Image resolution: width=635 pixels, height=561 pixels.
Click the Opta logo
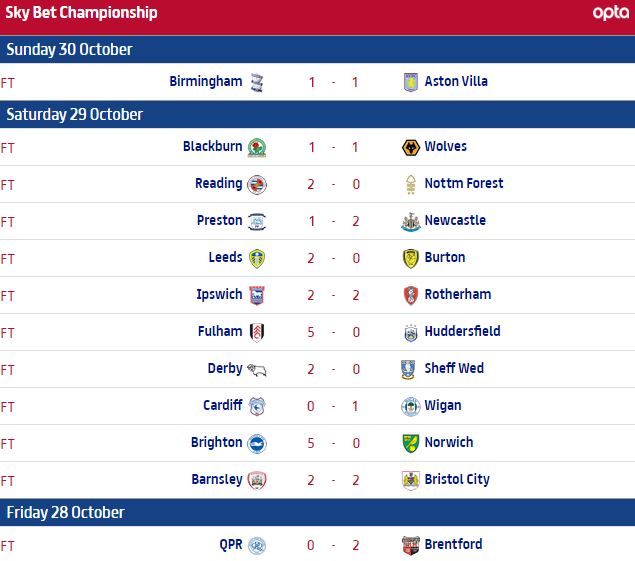pos(610,13)
